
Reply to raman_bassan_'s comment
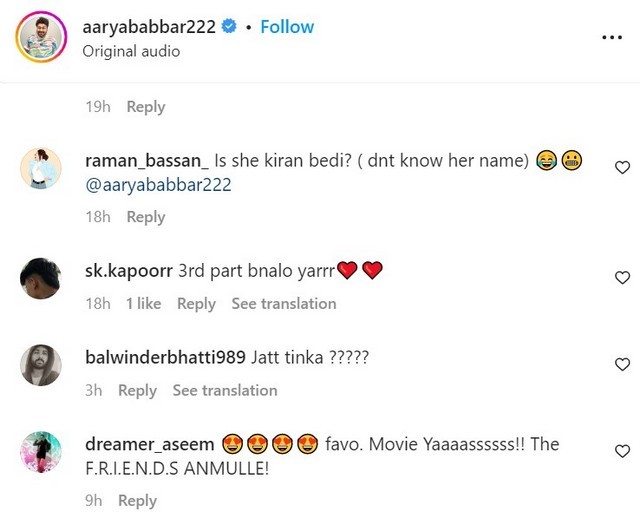pyautogui.click(x=146, y=217)
